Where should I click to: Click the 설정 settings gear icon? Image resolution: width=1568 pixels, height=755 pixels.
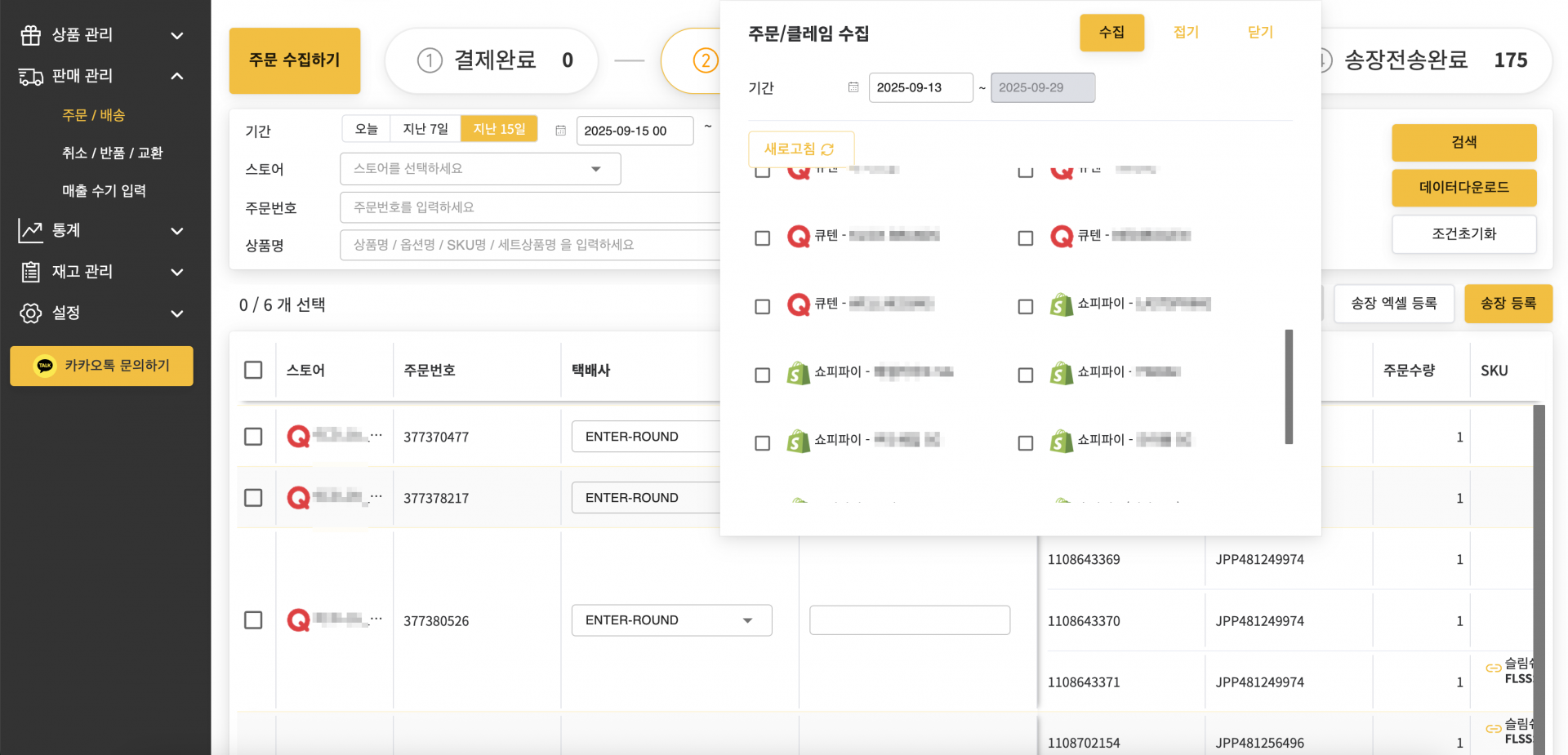(29, 313)
